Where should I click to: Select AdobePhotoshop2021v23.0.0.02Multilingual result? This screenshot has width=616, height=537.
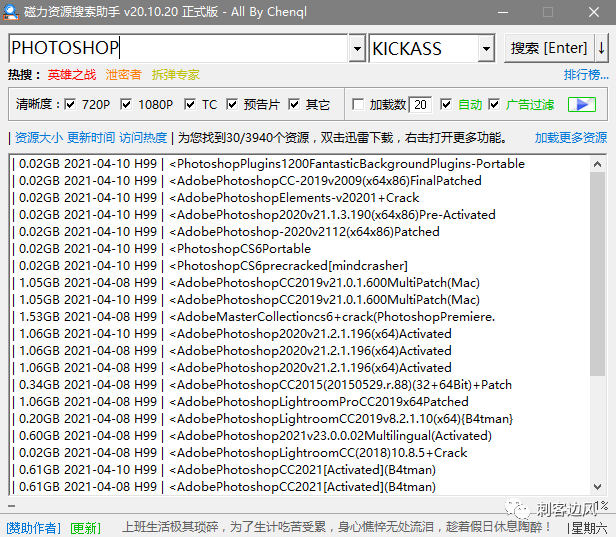click(x=301, y=436)
